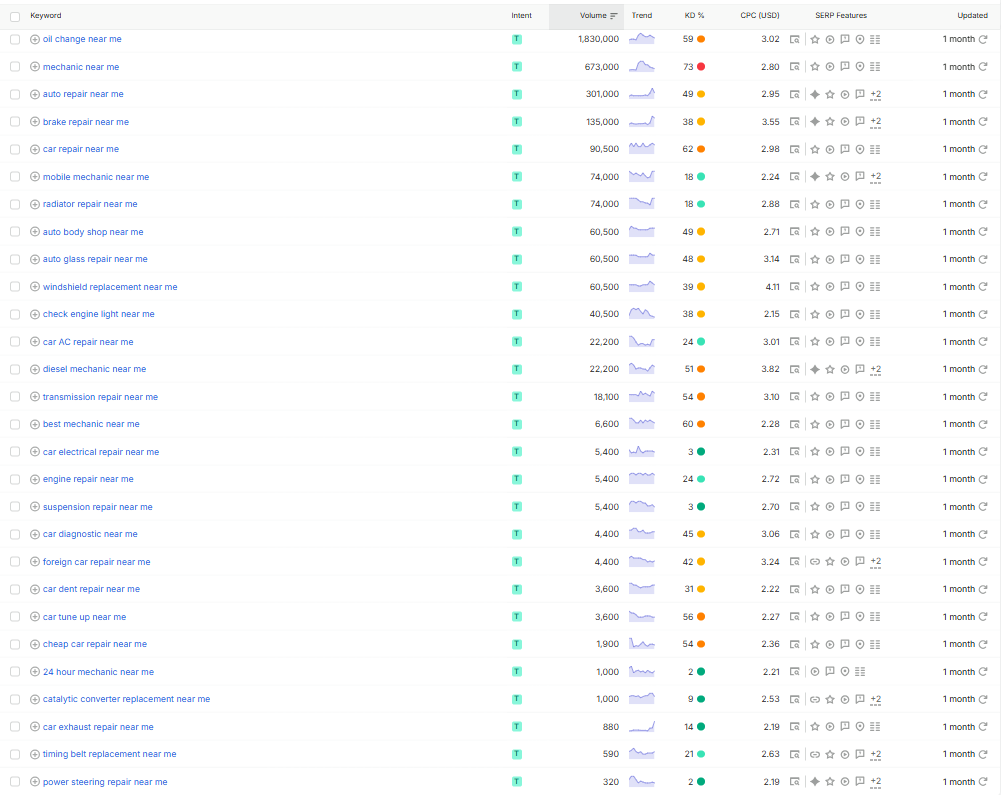View SERP for mobile mechanic near me
Screen dimensions: 1001x795
click(x=795, y=176)
